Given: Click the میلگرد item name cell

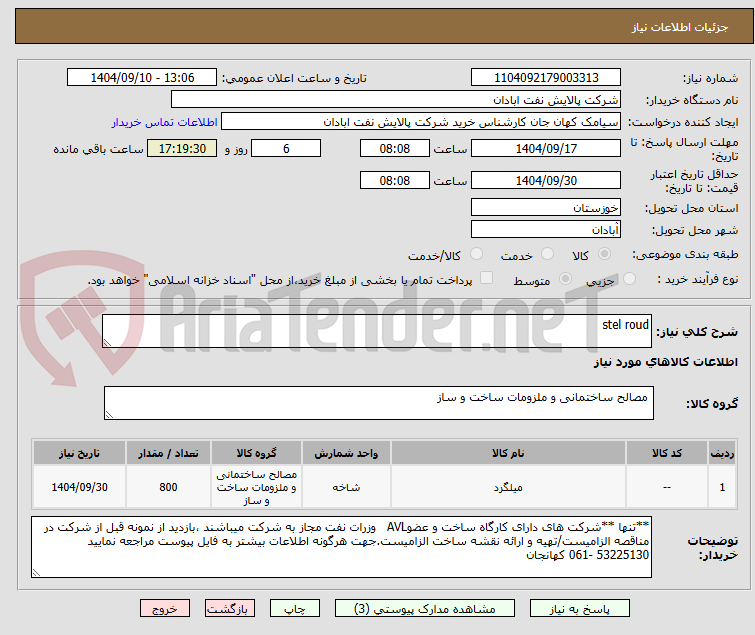Looking at the screenshot, I should [x=508, y=487].
